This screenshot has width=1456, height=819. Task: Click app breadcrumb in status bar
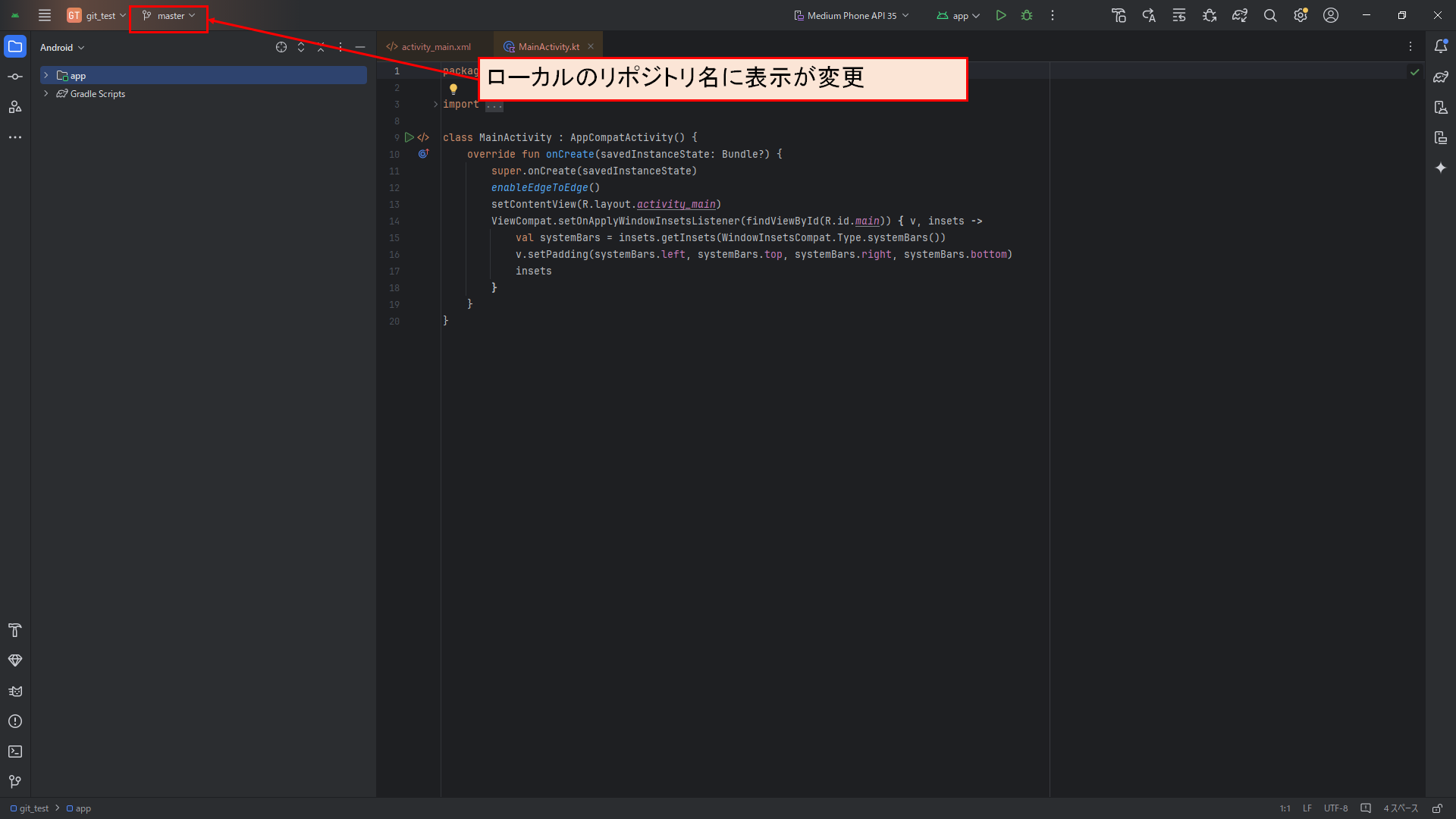coord(80,808)
